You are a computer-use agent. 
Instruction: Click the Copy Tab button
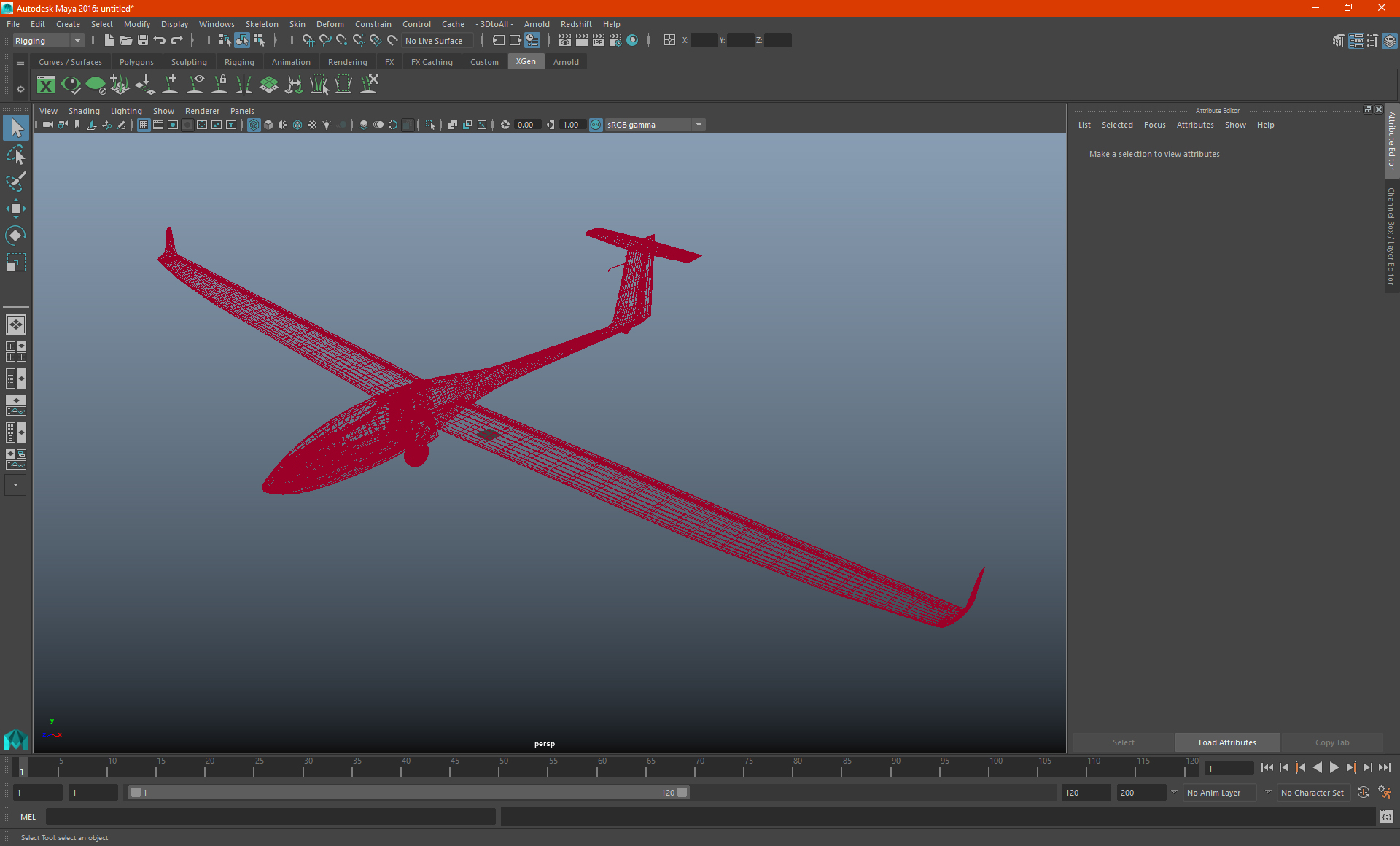tap(1332, 742)
